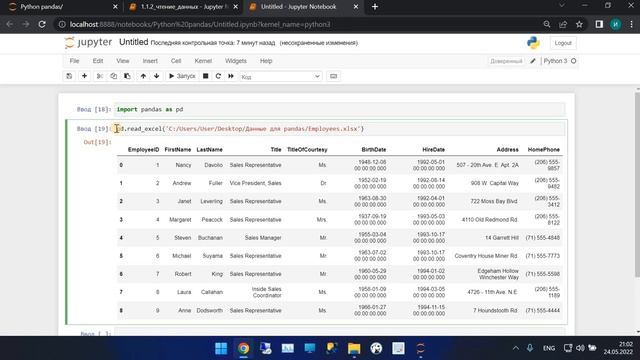640x360 pixels.
Task: Share this page icon in the address bar
Action: coord(563,24)
